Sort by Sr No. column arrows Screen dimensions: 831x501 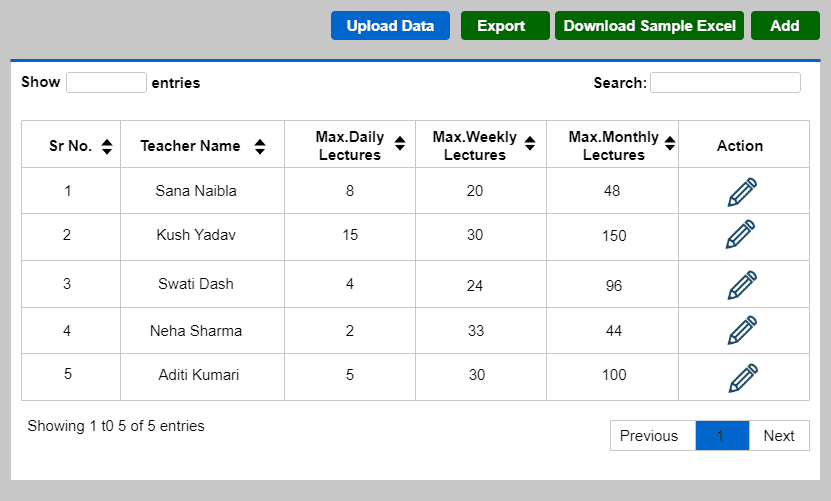pos(107,146)
